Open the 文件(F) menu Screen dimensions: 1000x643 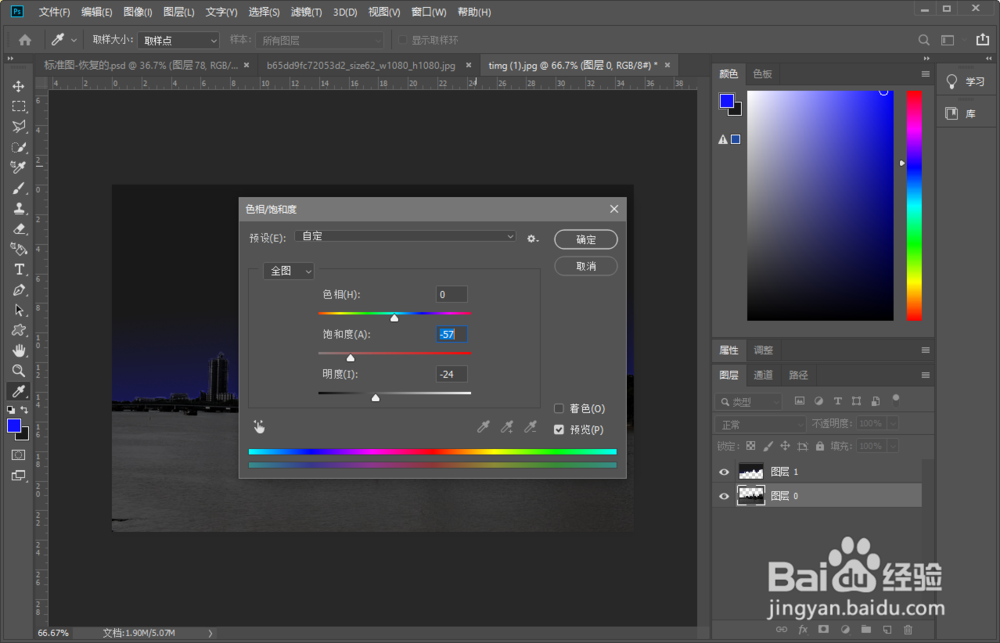click(54, 12)
